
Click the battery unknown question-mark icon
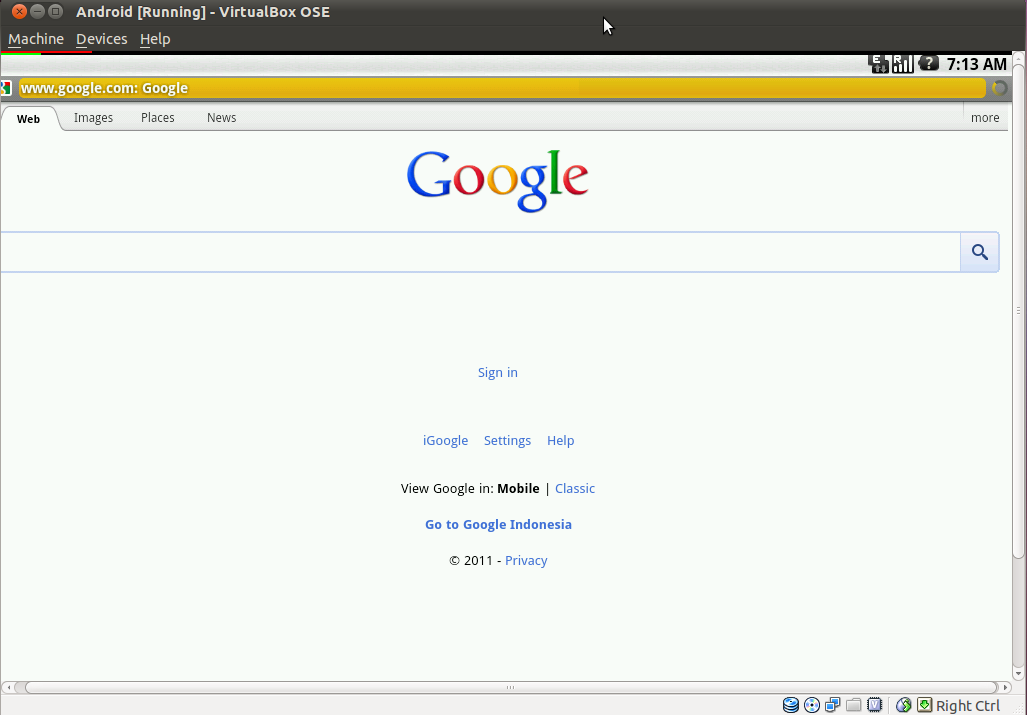928,64
